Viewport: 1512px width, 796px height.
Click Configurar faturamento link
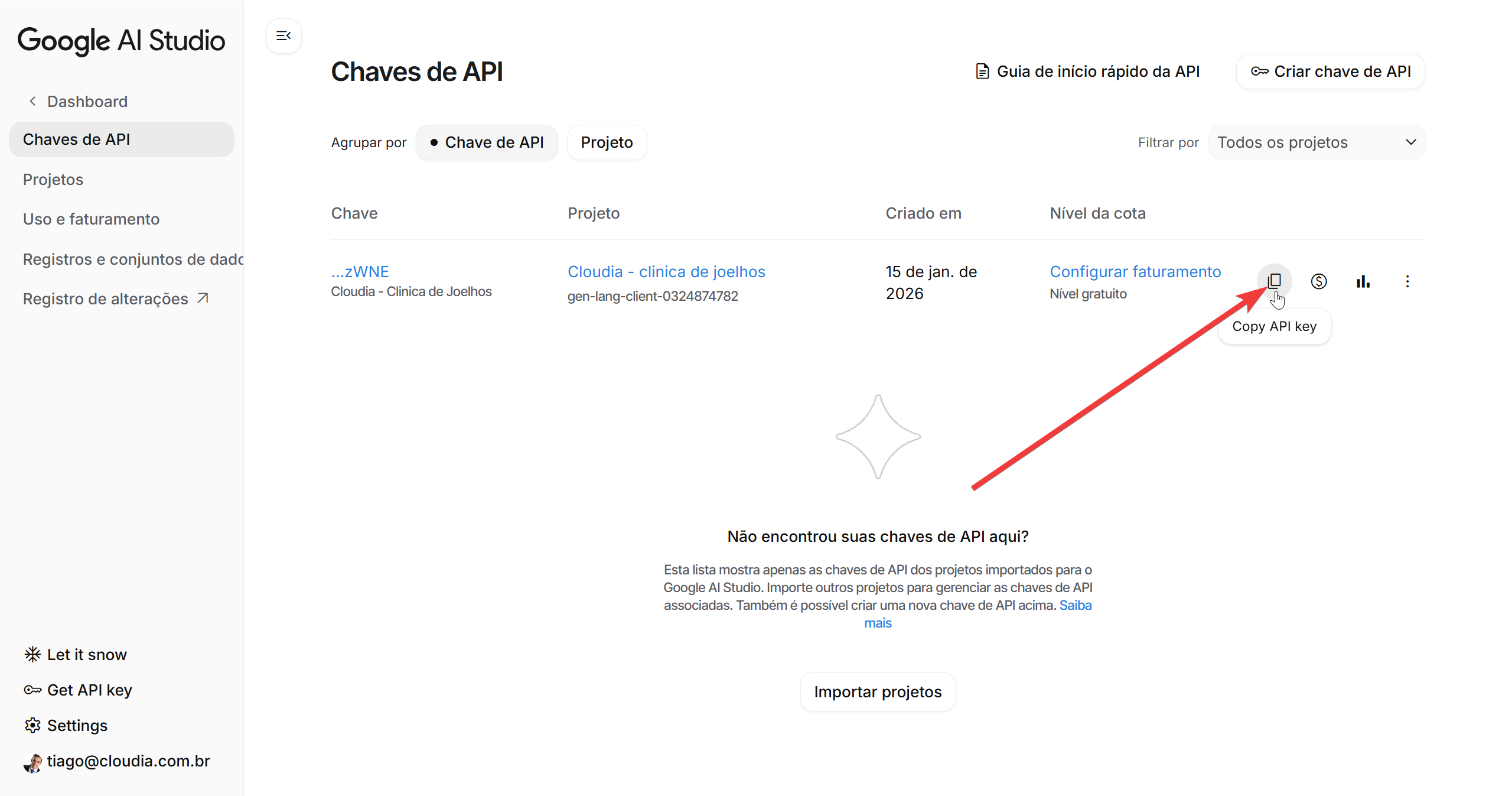click(1135, 272)
